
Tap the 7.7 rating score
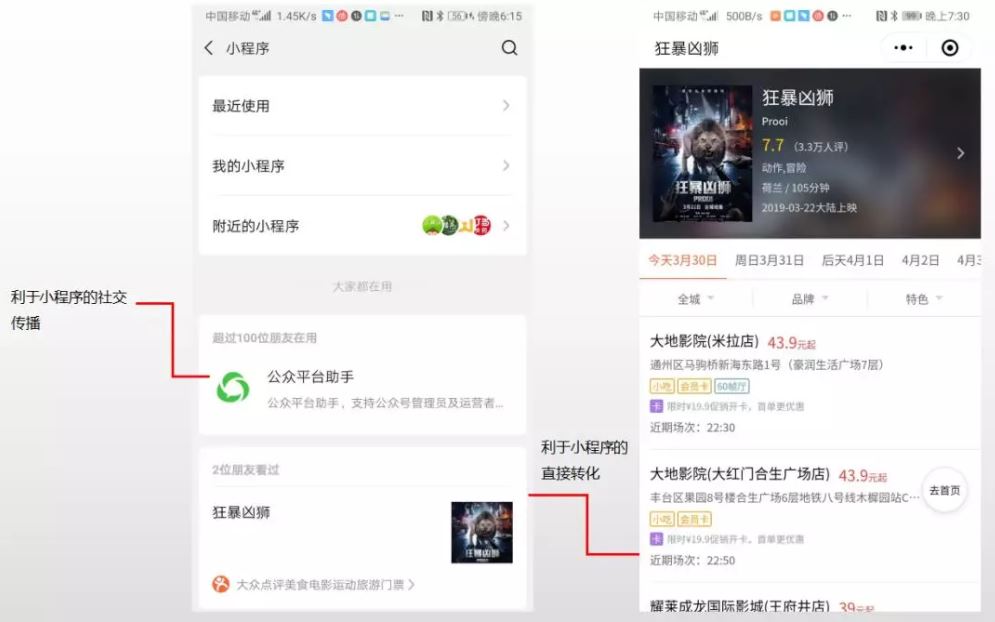point(773,145)
